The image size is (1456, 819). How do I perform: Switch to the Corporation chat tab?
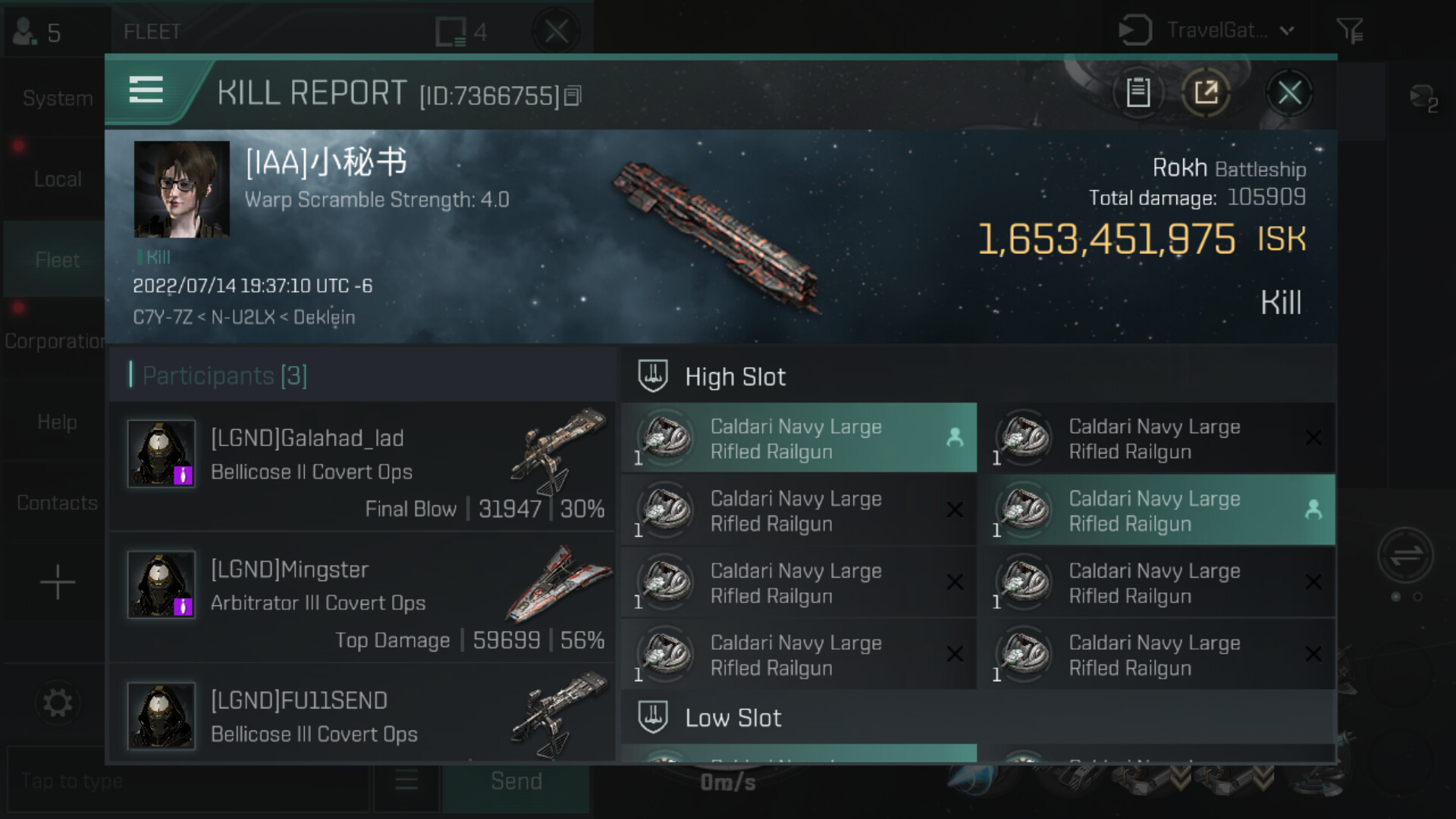click(x=55, y=341)
